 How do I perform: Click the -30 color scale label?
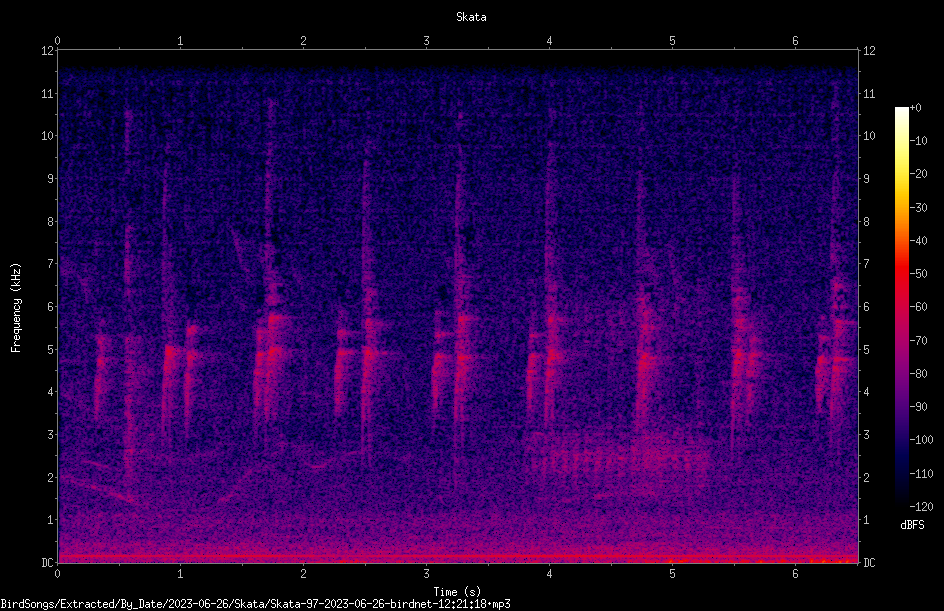(x=919, y=208)
